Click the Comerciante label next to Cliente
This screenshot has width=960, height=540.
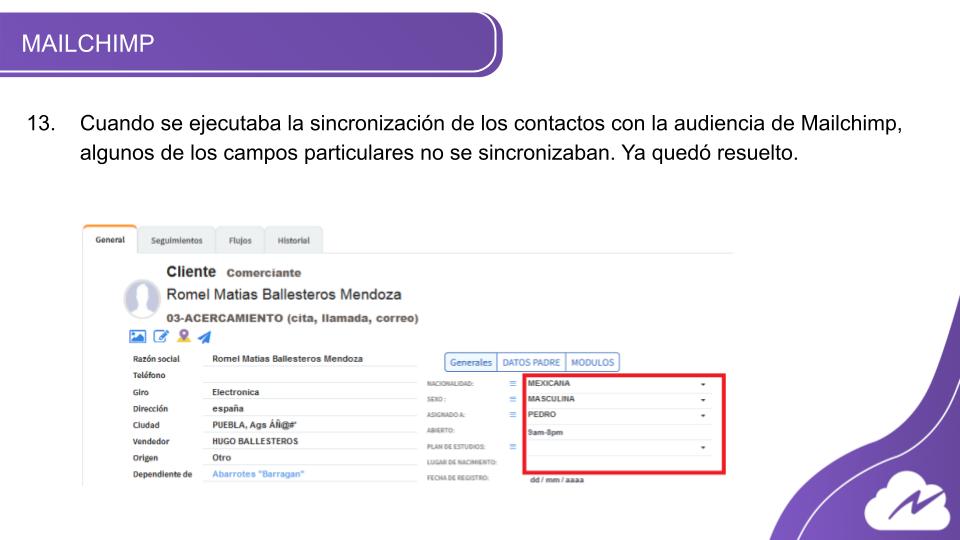pos(264,273)
